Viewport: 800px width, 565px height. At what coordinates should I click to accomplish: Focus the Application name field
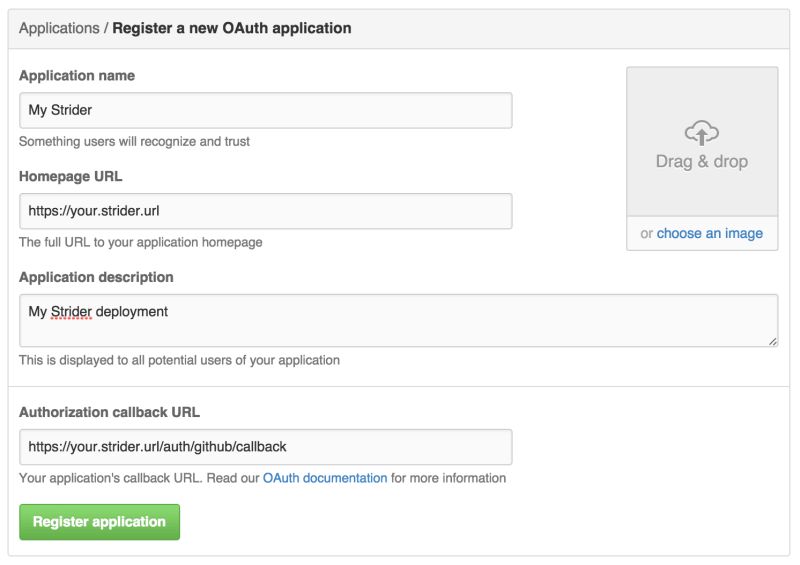tap(265, 110)
